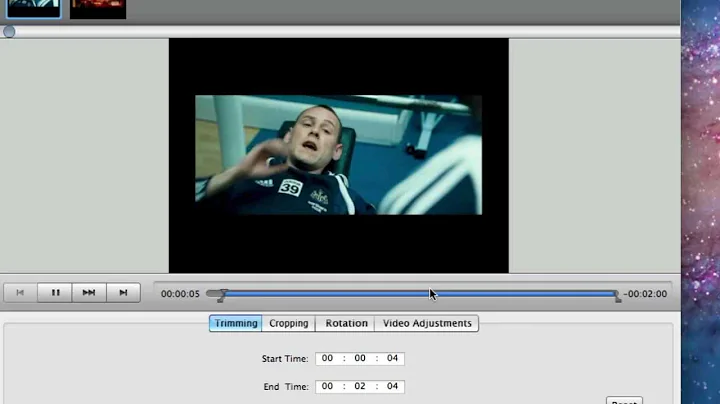This screenshot has height=404, width=720.
Task: Click the End Time label
Action: tap(286, 387)
